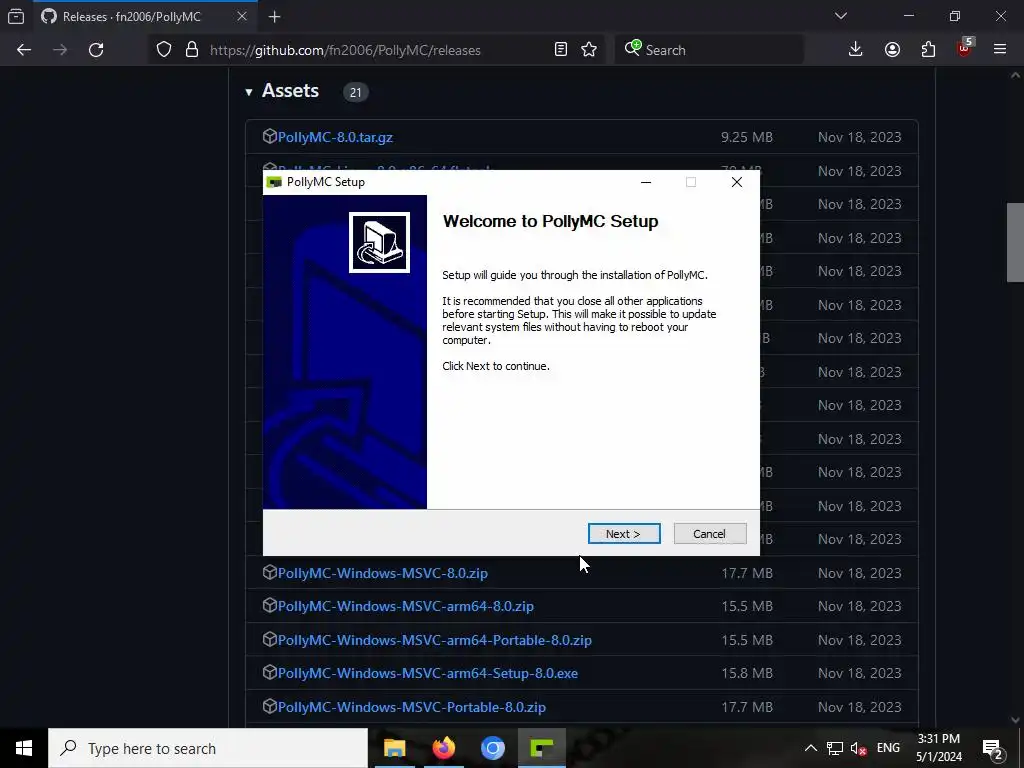Close the Releases browser tab
1024x768 pixels.
click(x=242, y=16)
